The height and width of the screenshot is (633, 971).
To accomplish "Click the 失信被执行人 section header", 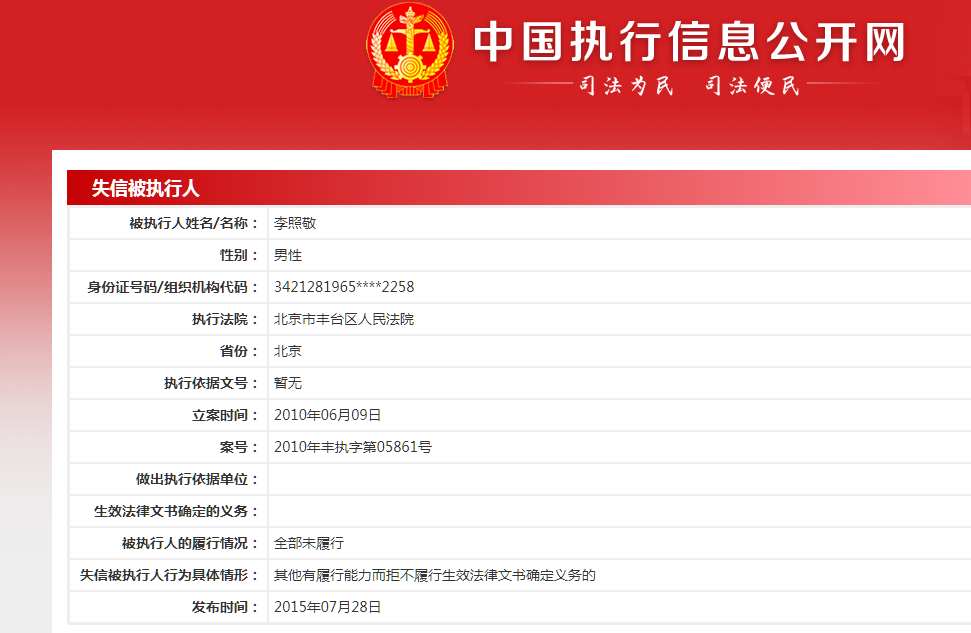I will pyautogui.click(x=146, y=188).
